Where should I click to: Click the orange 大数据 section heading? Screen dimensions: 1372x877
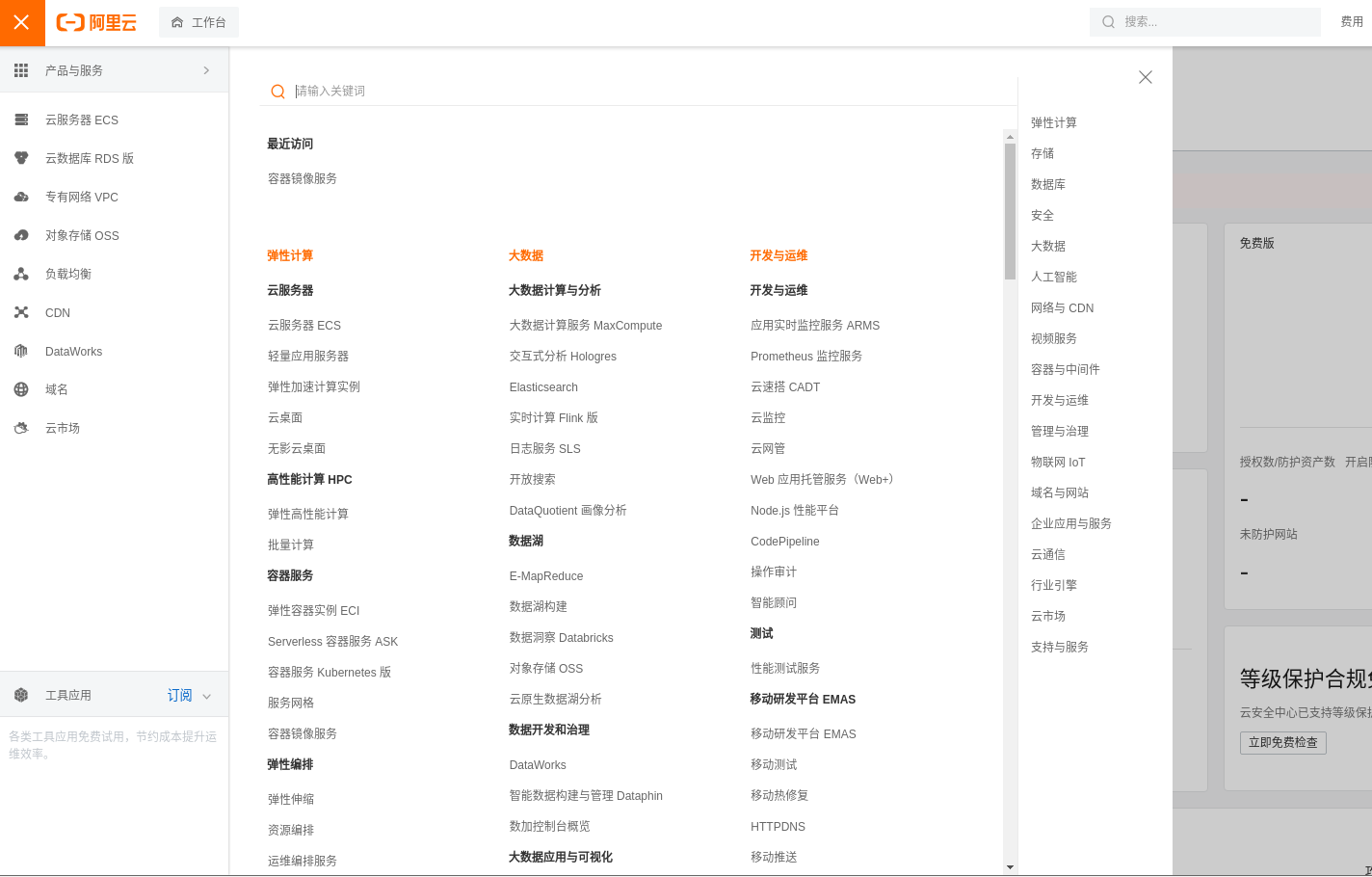(x=526, y=255)
